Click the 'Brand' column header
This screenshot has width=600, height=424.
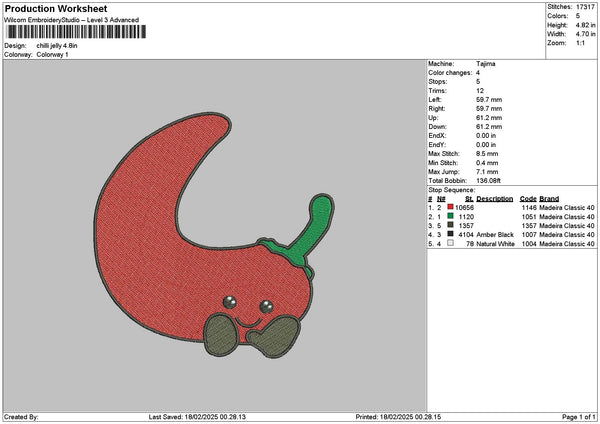pyautogui.click(x=549, y=199)
